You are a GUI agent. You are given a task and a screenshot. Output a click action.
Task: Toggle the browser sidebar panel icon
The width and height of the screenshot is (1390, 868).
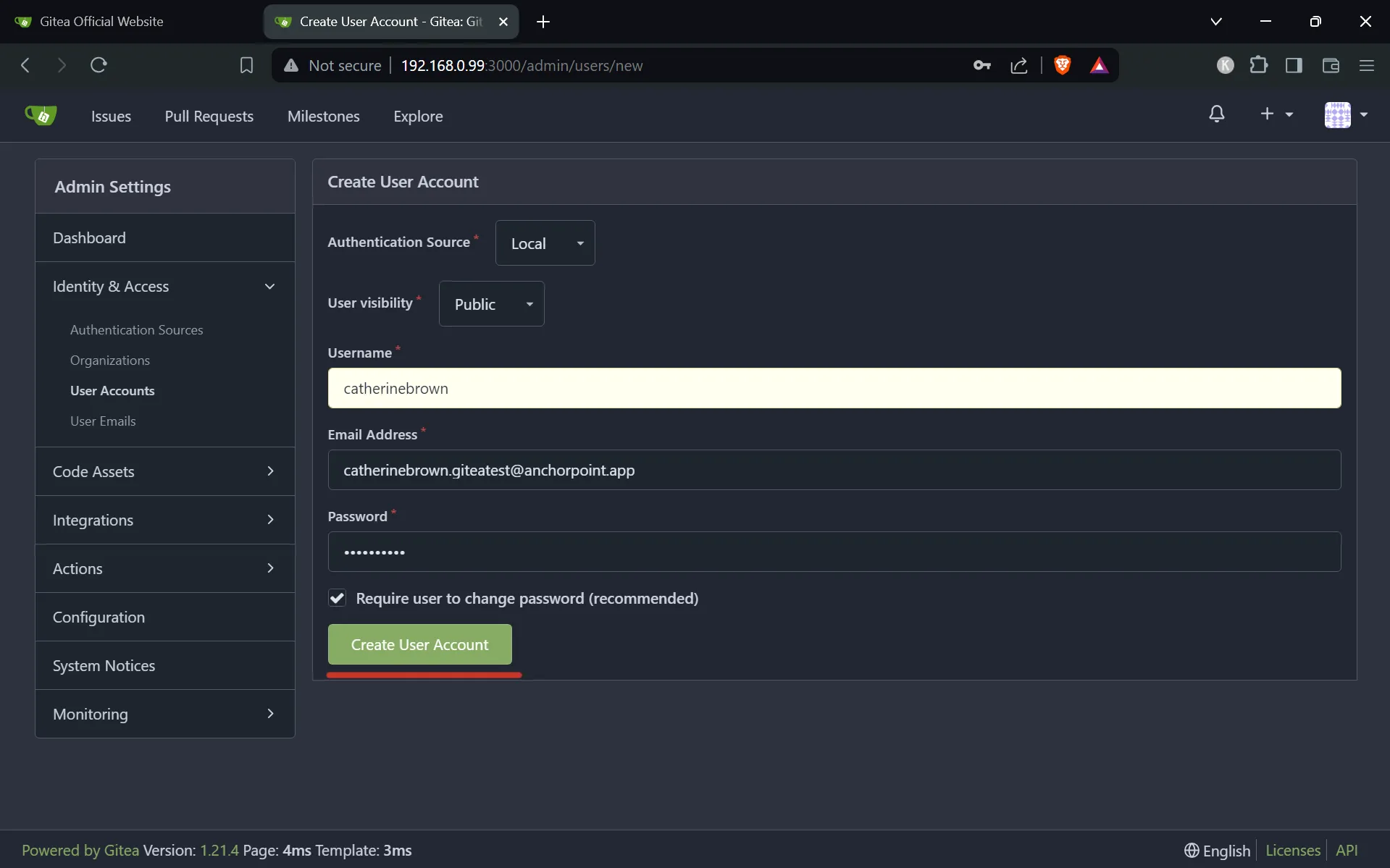tap(1294, 65)
